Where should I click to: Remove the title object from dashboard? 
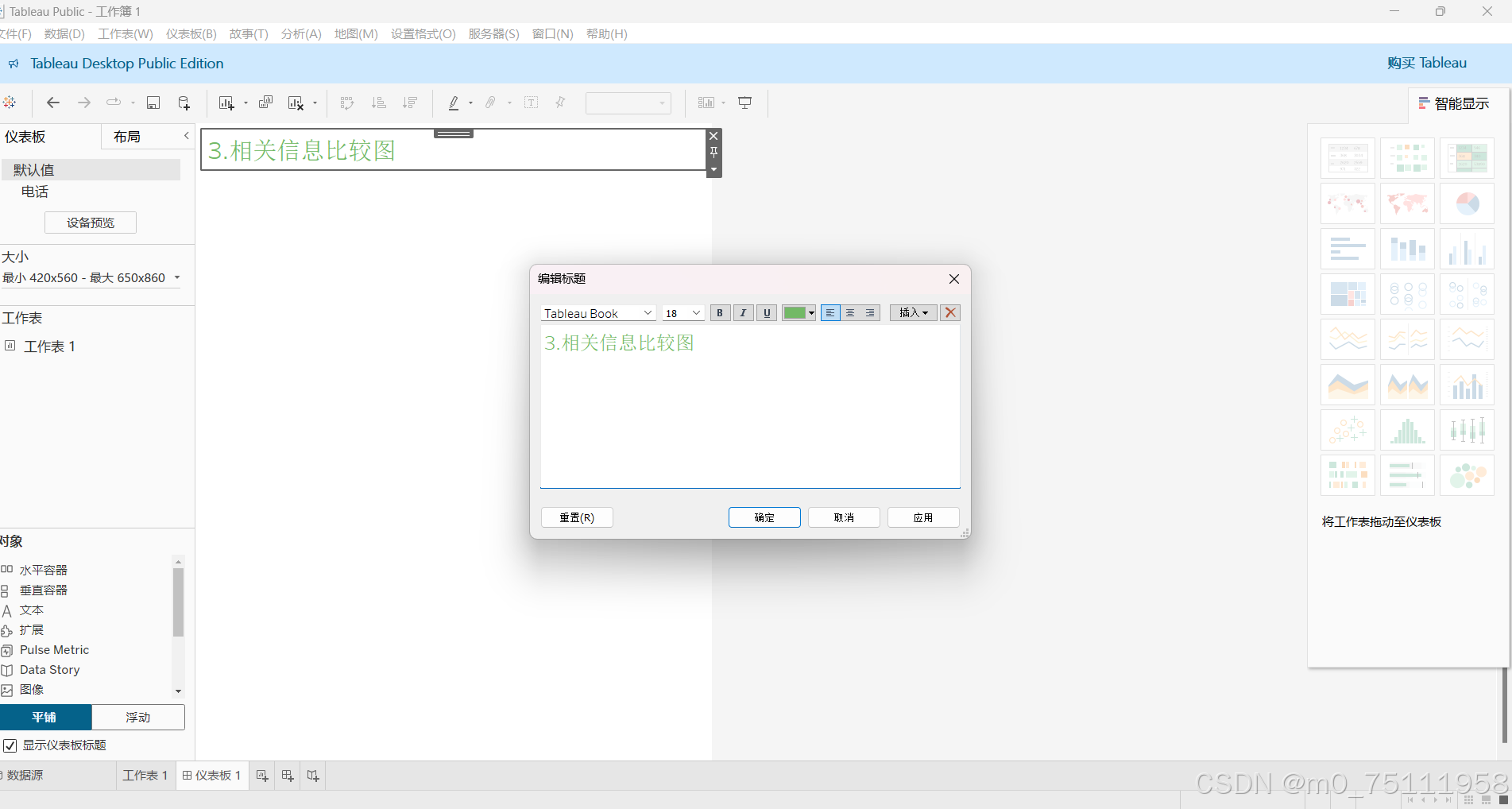tap(713, 136)
